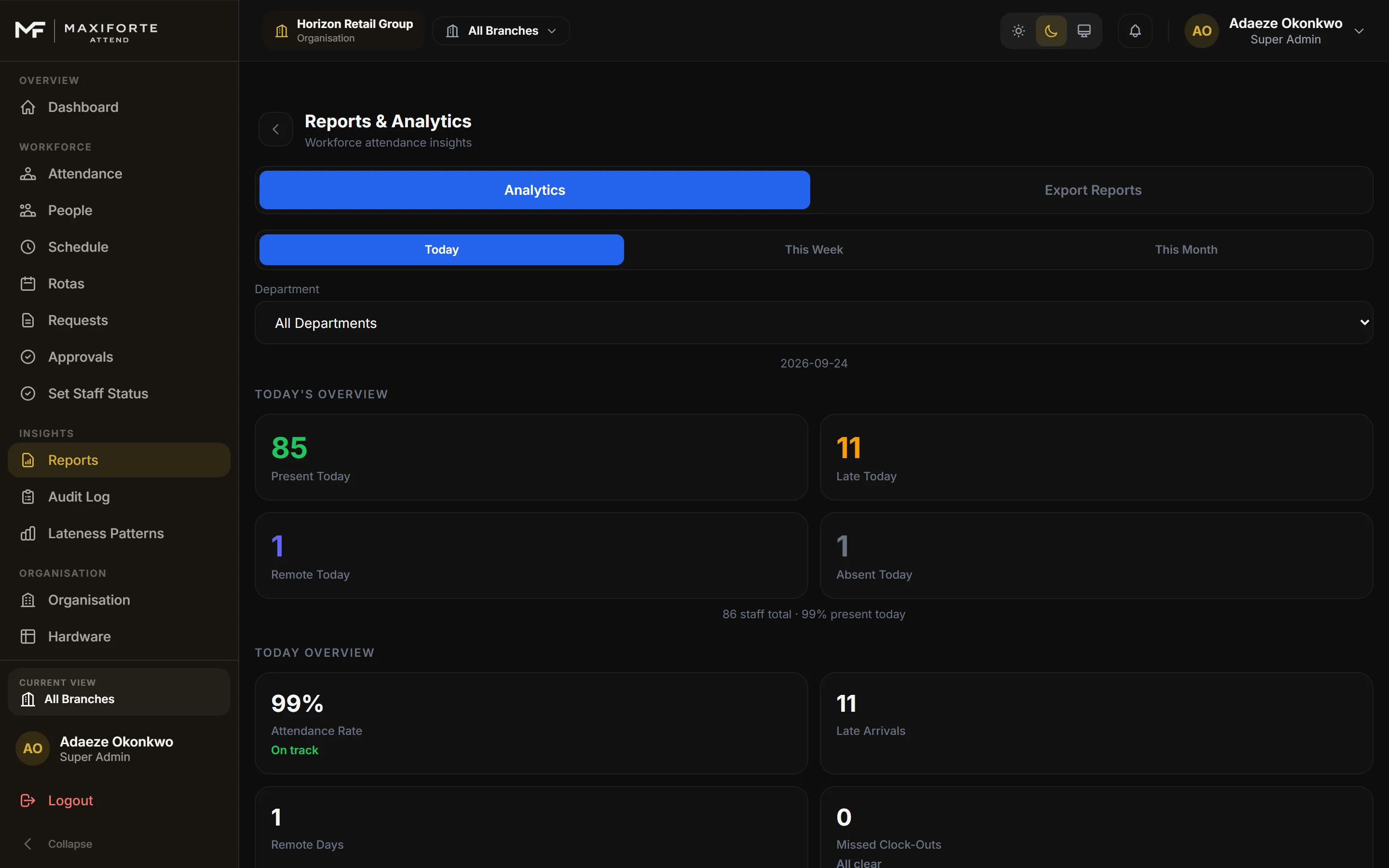Click the "Reports & Analytics" heading
Image resolution: width=1389 pixels, height=868 pixels.
tap(388, 121)
